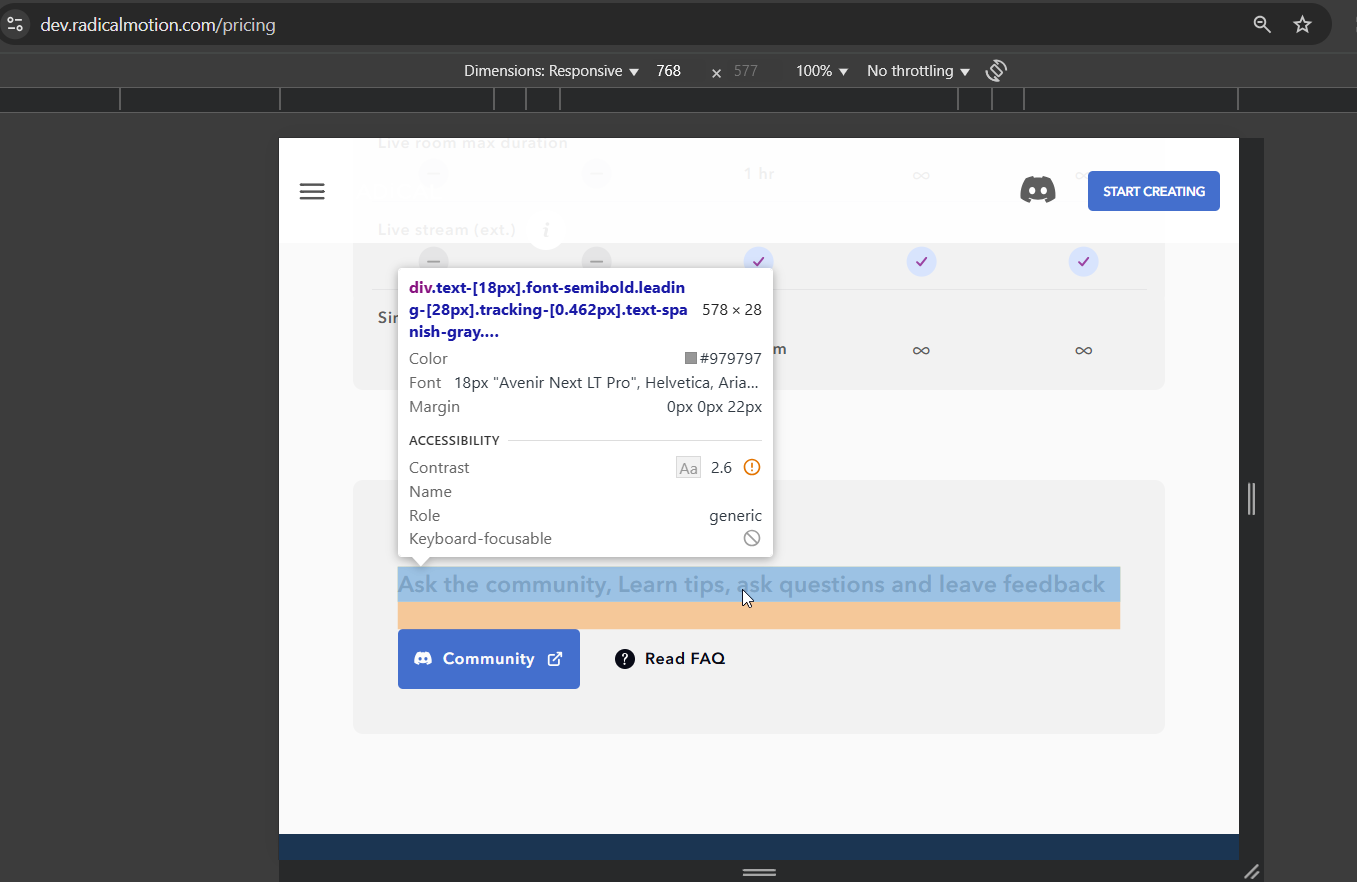The width and height of the screenshot is (1357, 882).
Task: Click the 1 hr duration value
Action: tap(759, 174)
